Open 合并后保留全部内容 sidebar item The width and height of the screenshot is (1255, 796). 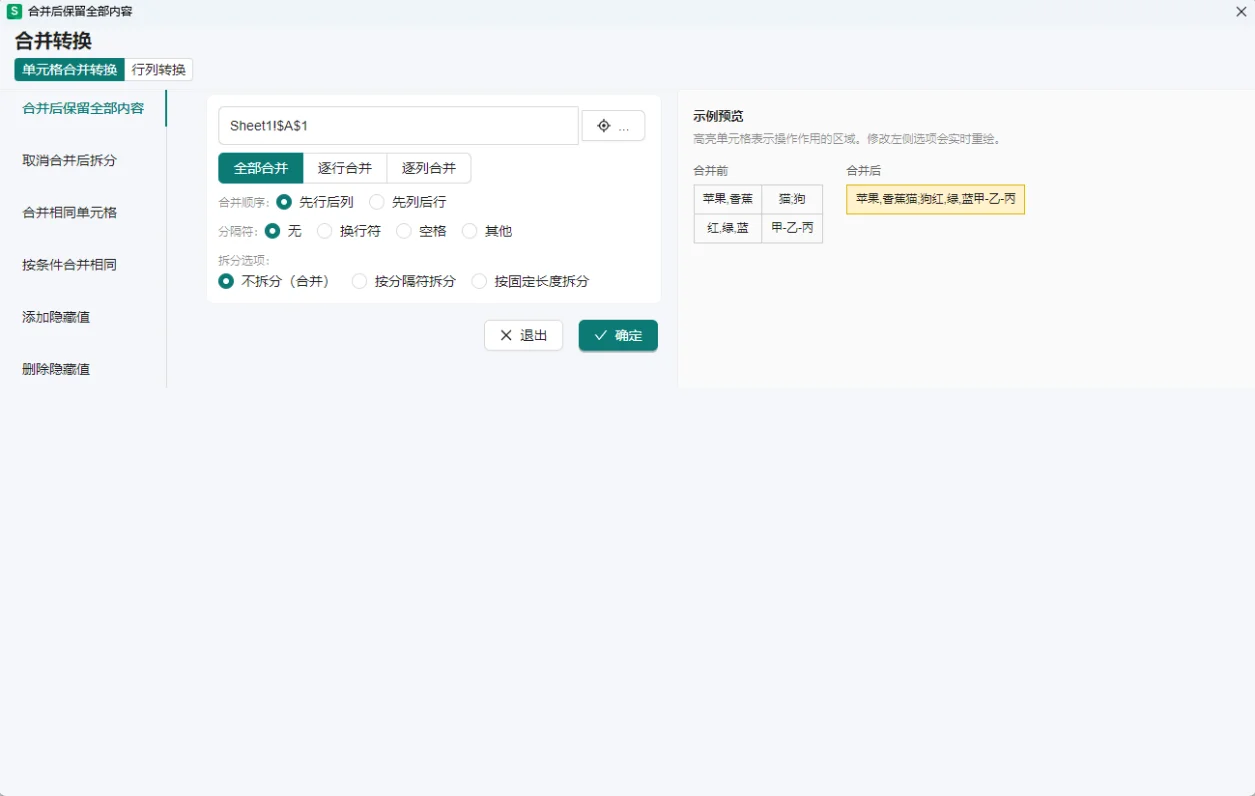(x=83, y=108)
